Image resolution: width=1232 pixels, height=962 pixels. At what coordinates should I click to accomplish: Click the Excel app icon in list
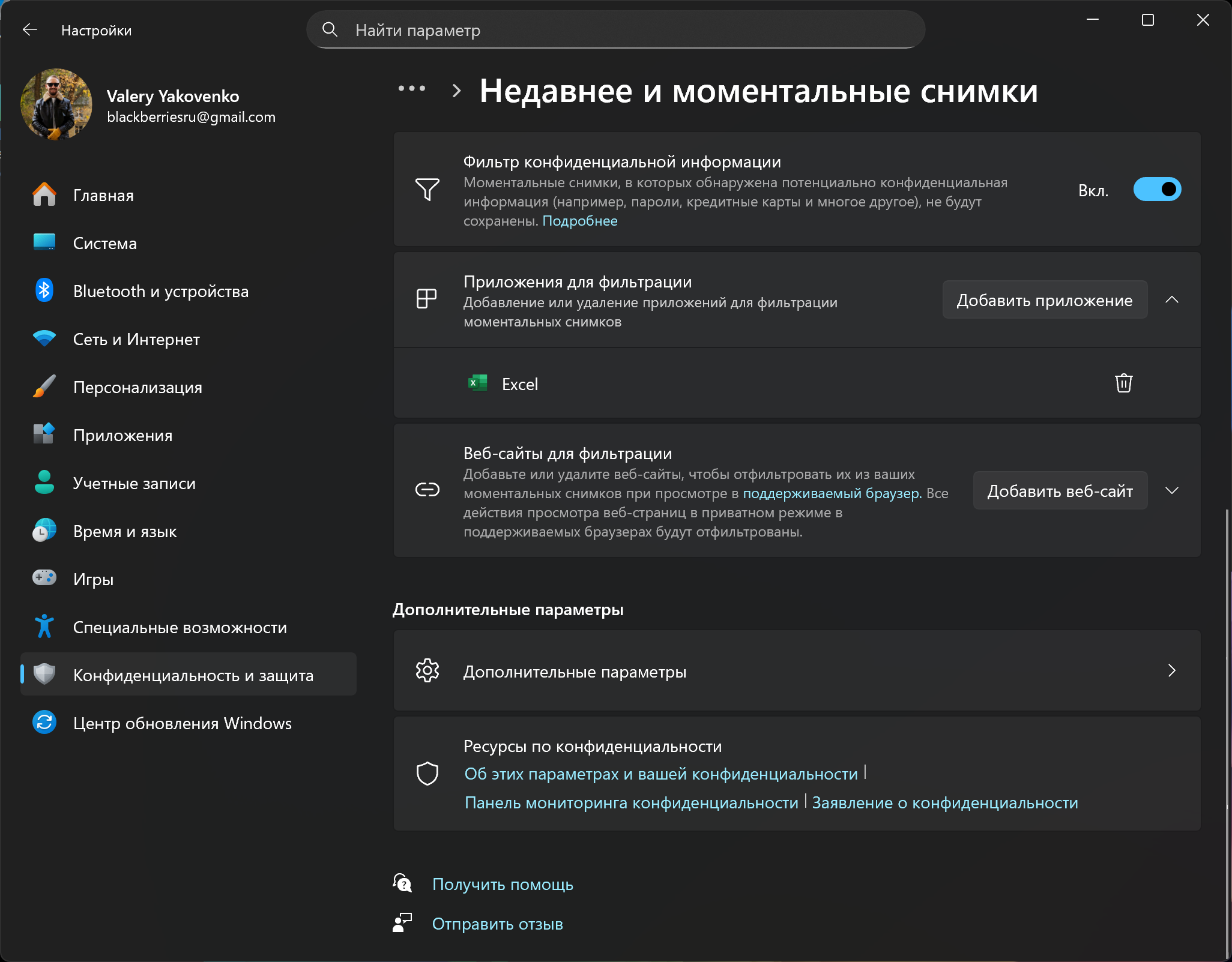coord(478,383)
